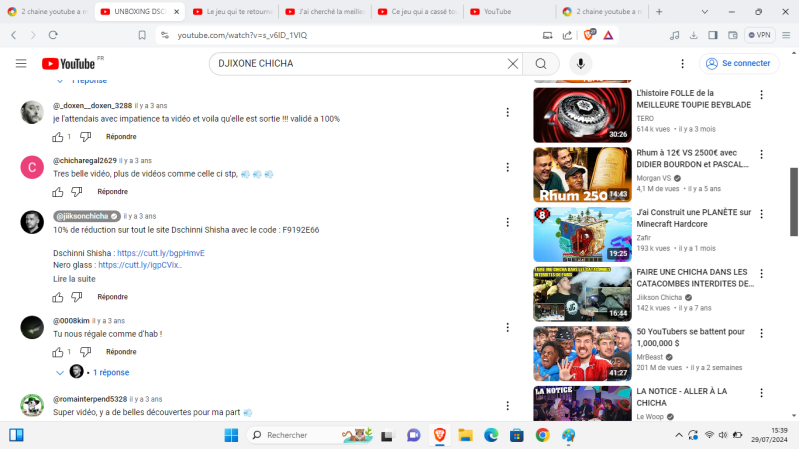The width and height of the screenshot is (799, 449).
Task: Dislike the comment by @chicharegal2629
Action: point(76,192)
